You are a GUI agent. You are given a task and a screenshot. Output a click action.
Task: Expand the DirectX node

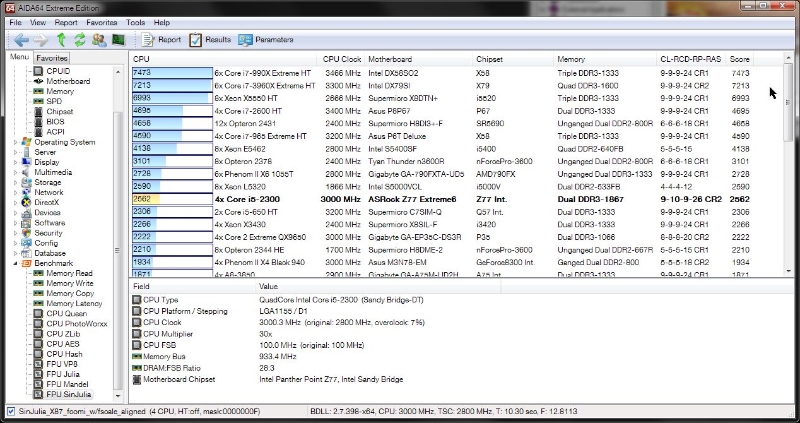point(15,203)
